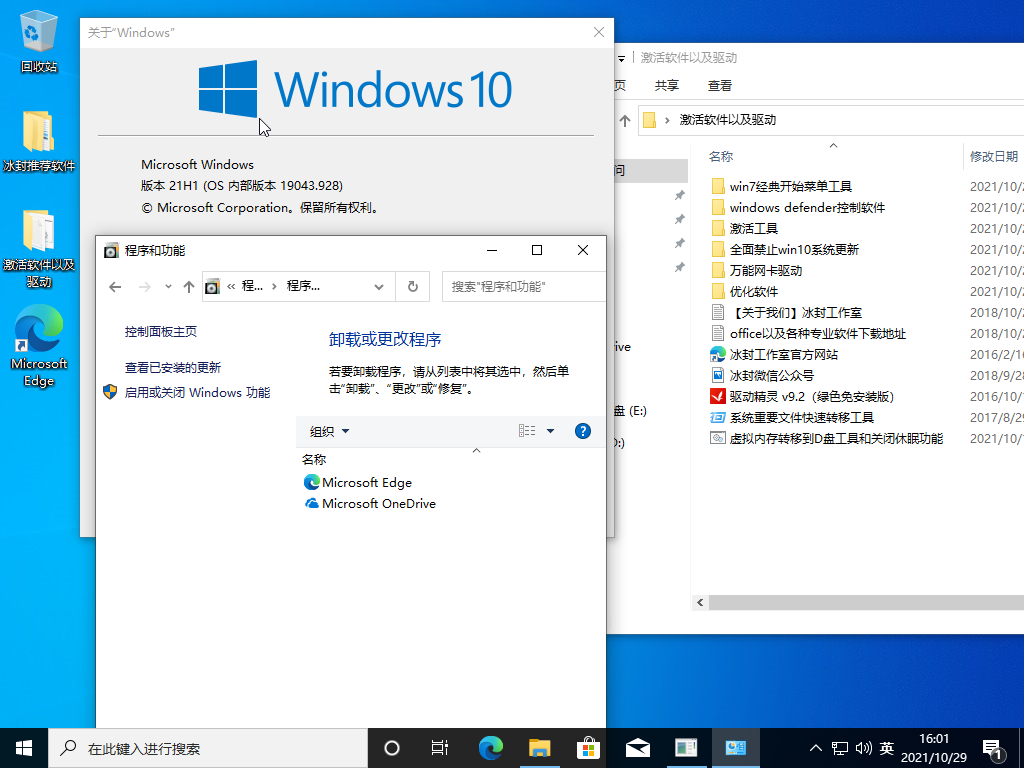Viewport: 1024px width, 768px height.
Task: Sort by 名称 column in Explorer
Action: click(x=721, y=157)
